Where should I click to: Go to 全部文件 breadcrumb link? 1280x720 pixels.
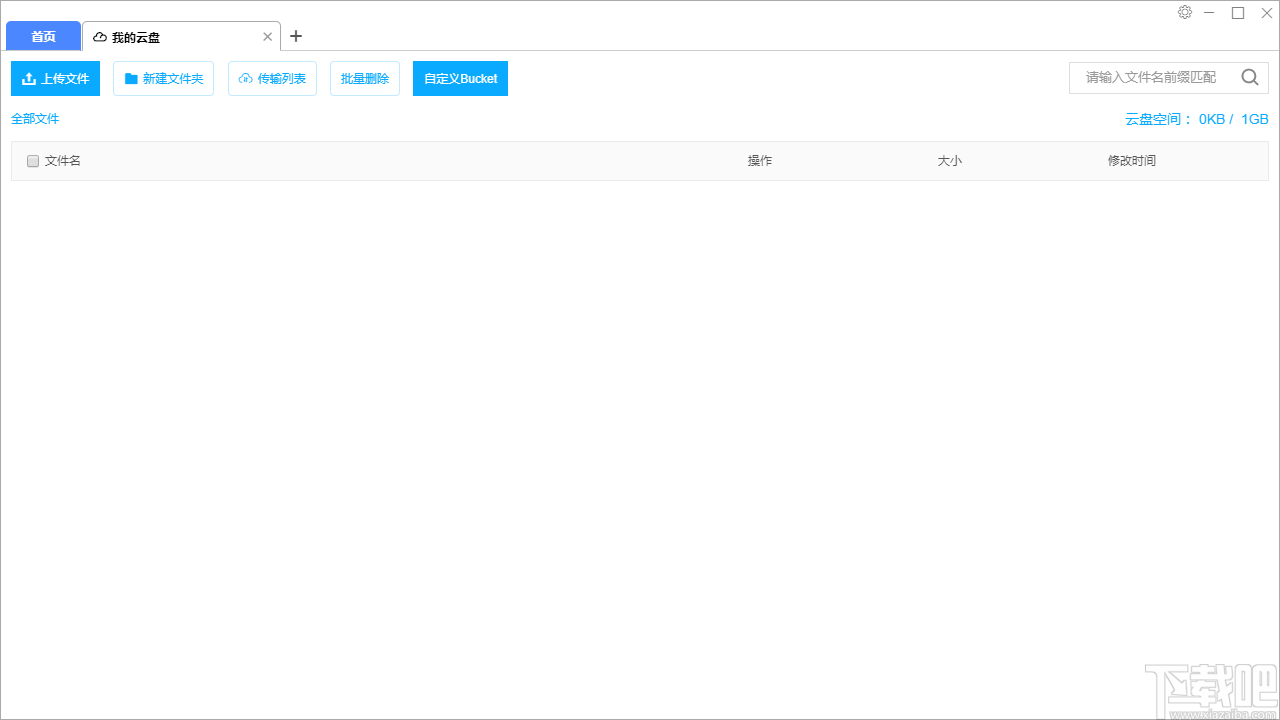35,119
